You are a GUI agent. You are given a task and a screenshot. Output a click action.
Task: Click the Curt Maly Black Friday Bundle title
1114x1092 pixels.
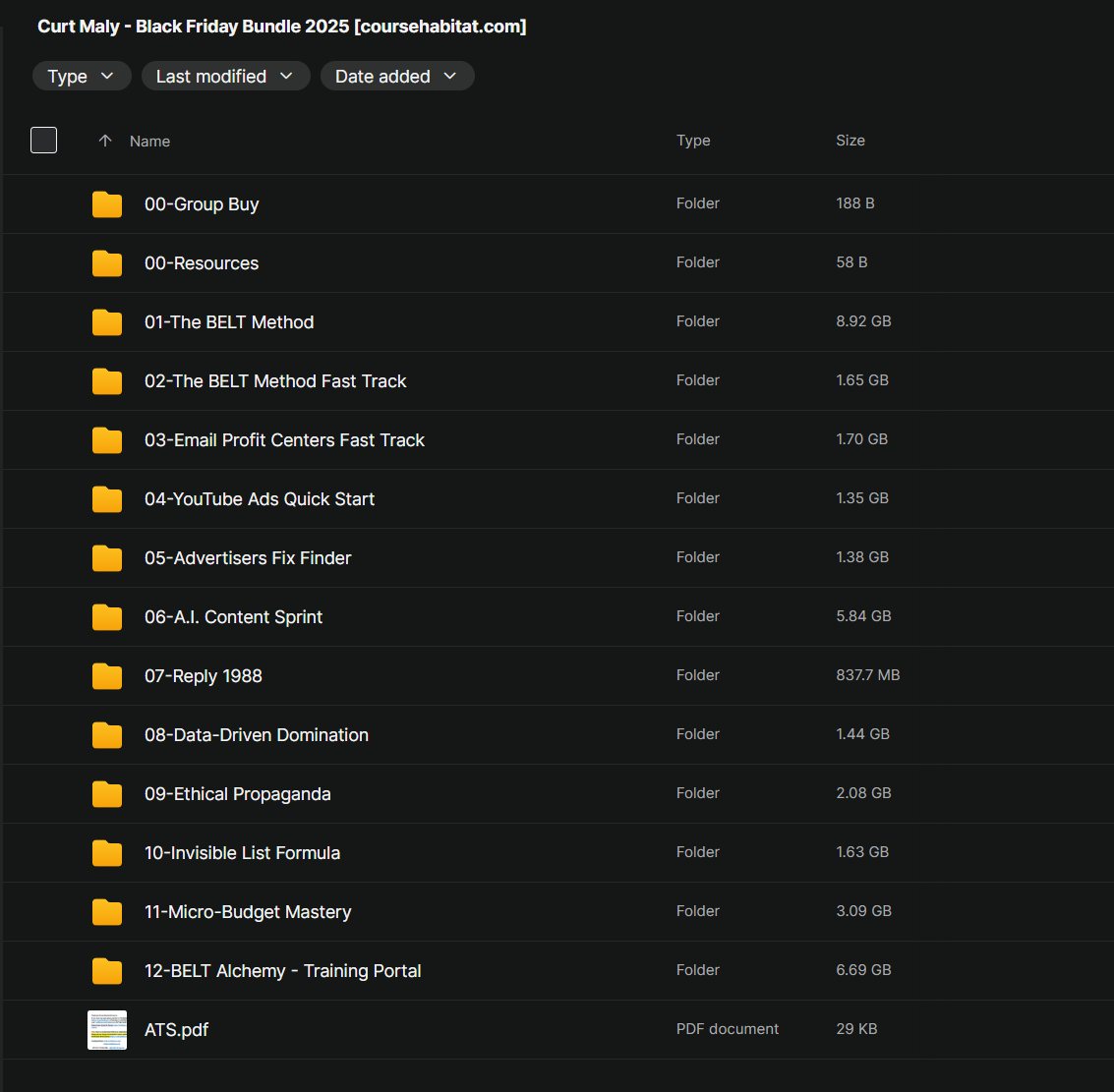(282, 27)
